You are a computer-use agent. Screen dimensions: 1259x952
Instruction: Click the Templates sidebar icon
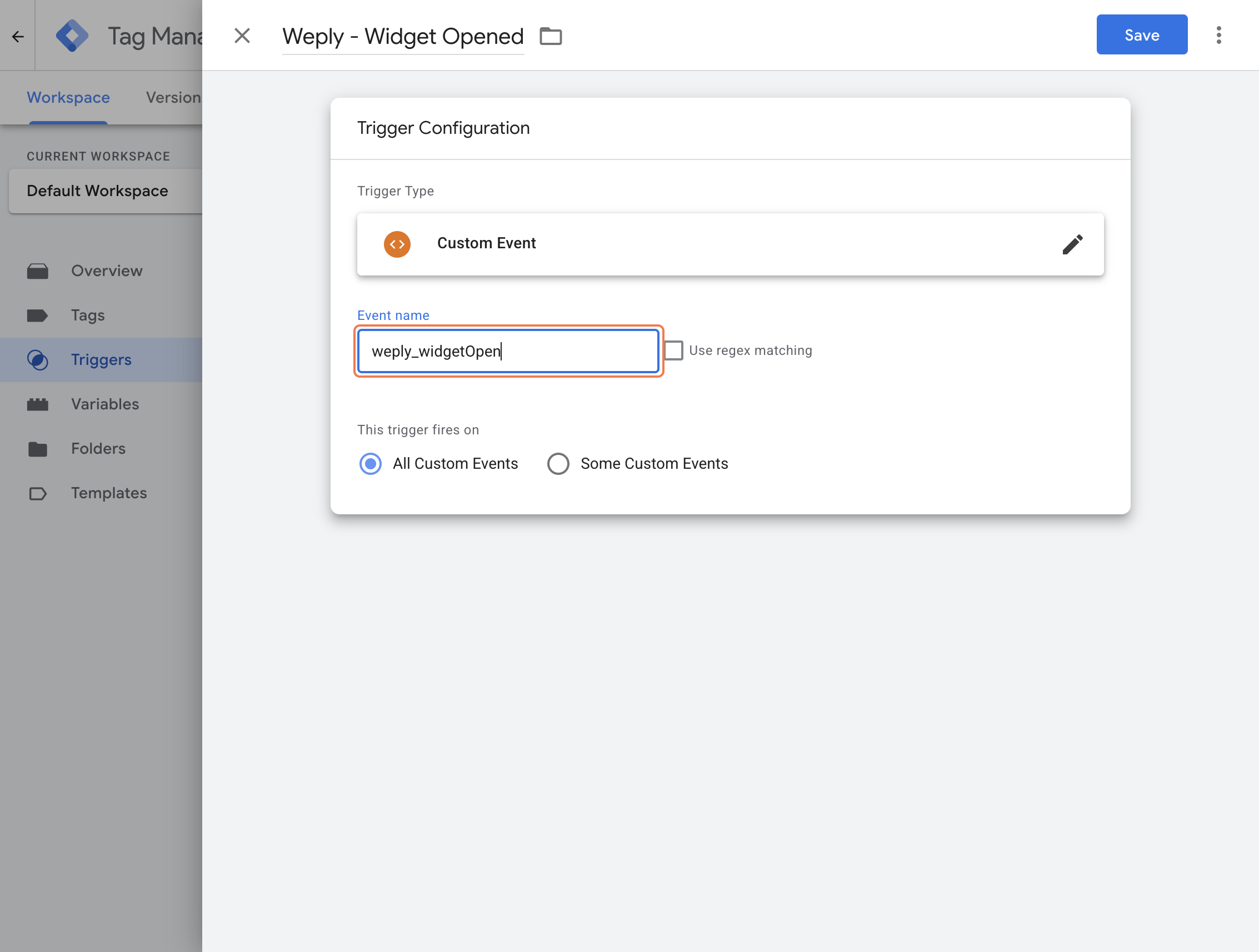click(38, 493)
